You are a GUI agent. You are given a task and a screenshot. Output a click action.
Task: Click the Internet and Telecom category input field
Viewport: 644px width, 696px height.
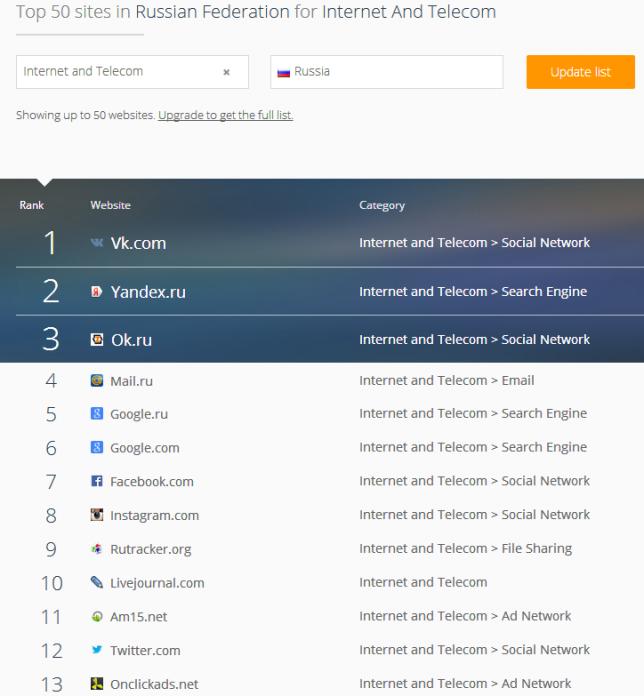point(132,72)
